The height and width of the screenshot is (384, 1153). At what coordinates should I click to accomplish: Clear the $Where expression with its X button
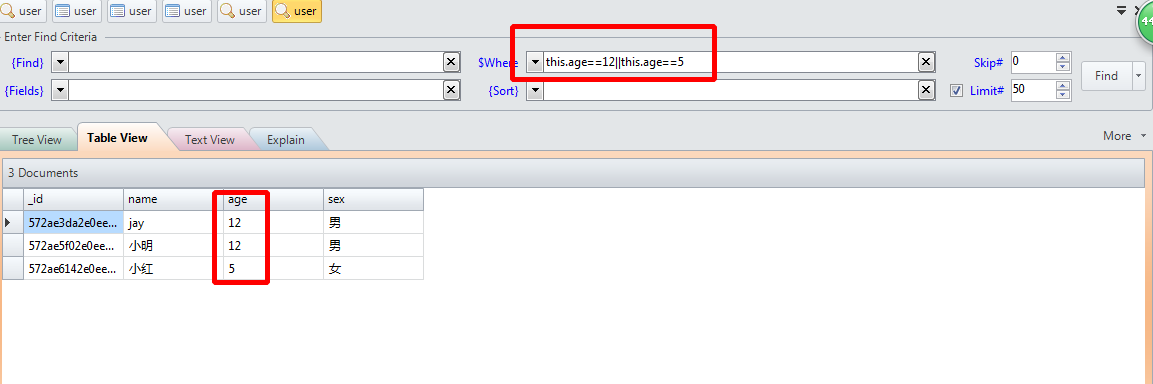click(926, 63)
